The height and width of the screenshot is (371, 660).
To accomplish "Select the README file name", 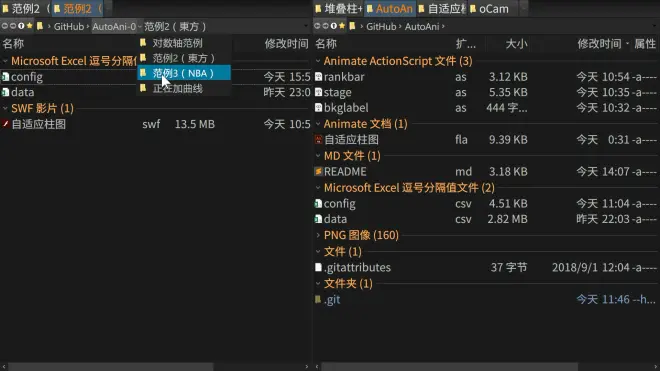I will coord(345,171).
